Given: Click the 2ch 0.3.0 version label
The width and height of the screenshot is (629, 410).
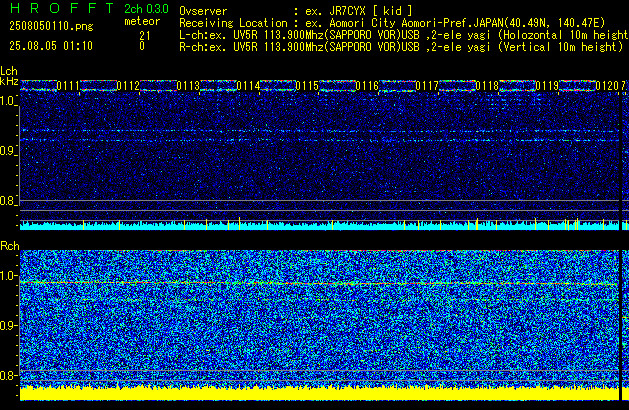Looking at the screenshot, I should click(x=146, y=9).
